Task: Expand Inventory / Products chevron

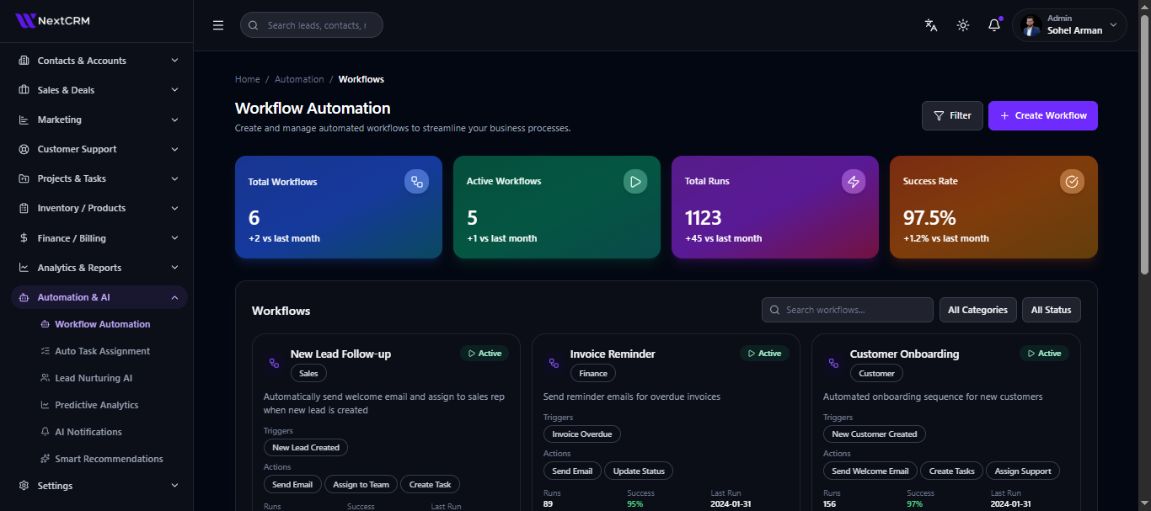Action: [175, 208]
